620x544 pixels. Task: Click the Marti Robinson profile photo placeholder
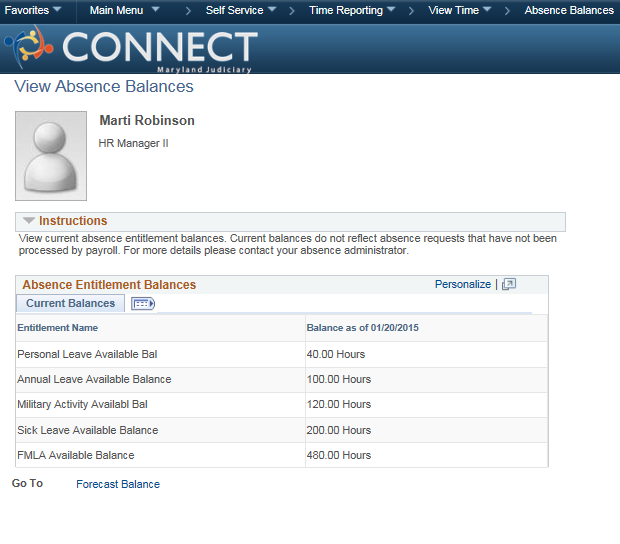click(51, 155)
